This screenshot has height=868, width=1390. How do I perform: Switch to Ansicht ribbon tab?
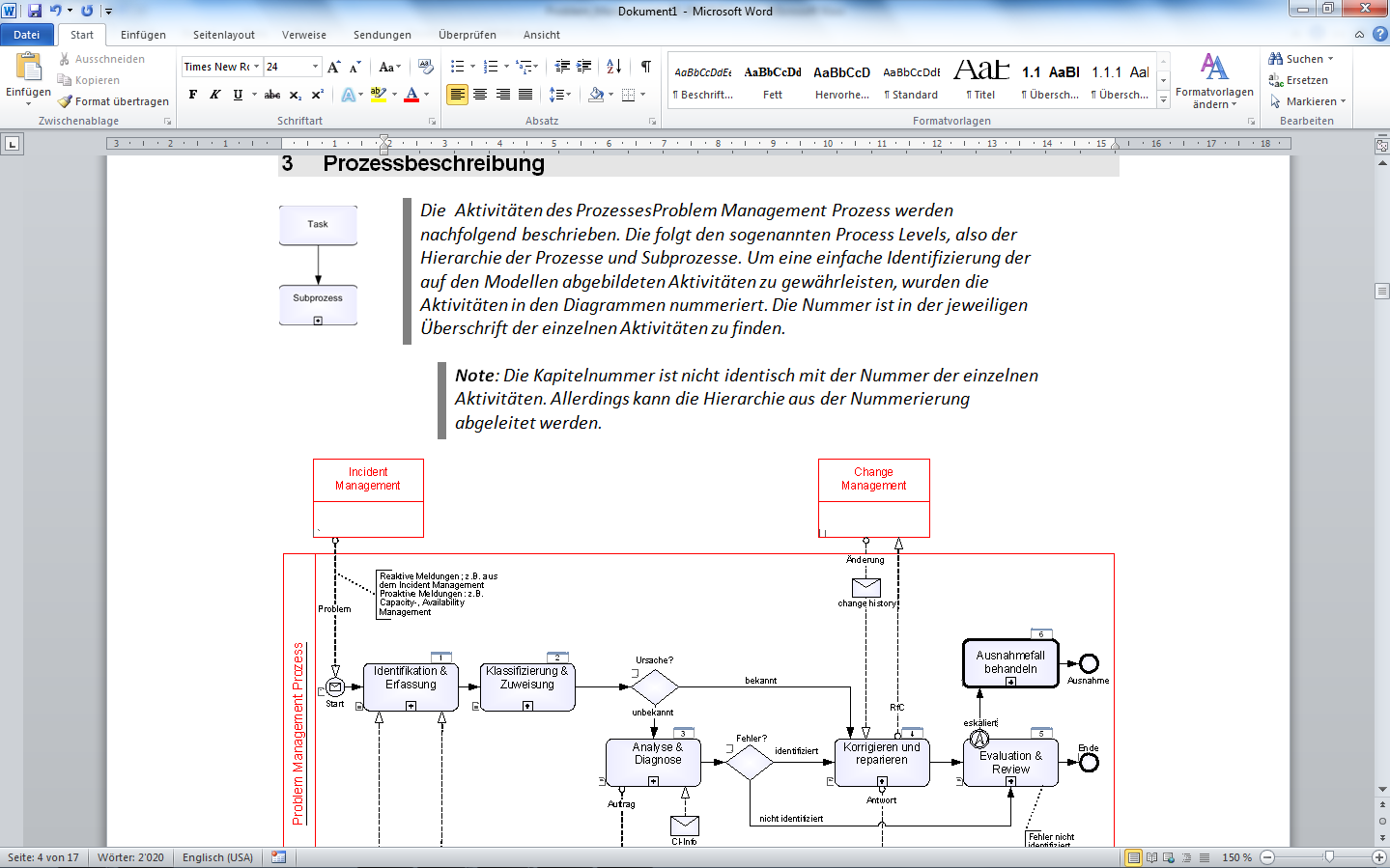pos(542,35)
